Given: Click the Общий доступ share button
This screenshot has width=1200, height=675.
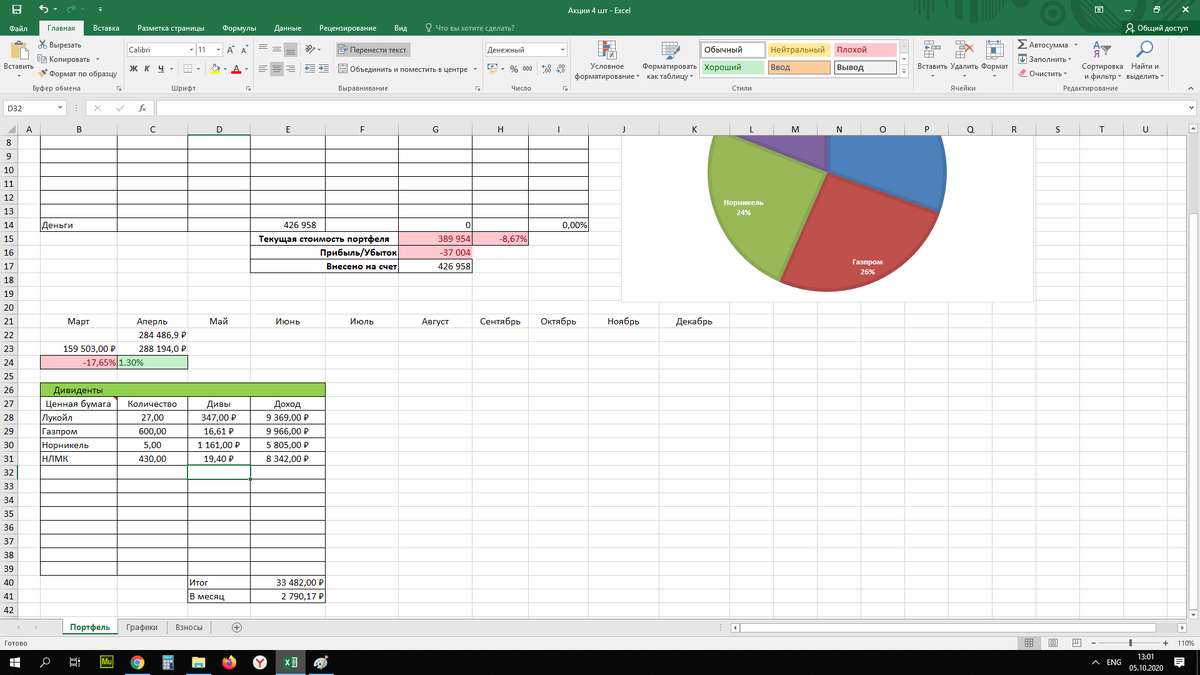Looking at the screenshot, I should 1155,28.
